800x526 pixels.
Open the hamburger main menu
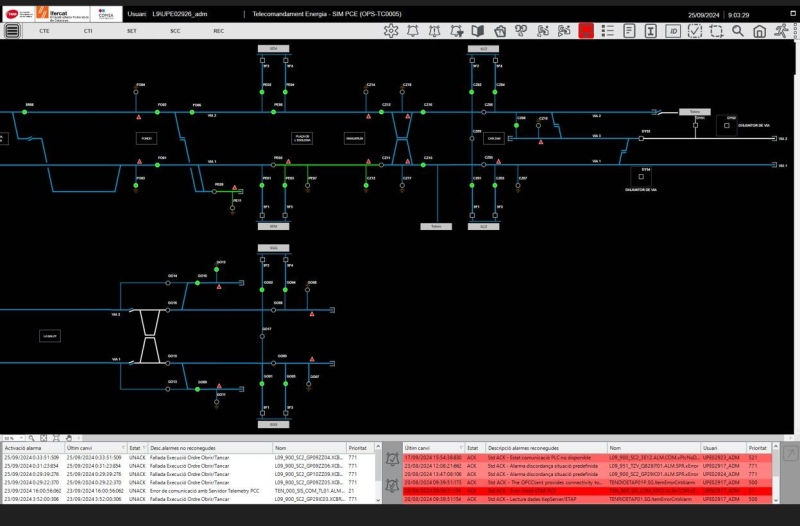[x=12, y=31]
